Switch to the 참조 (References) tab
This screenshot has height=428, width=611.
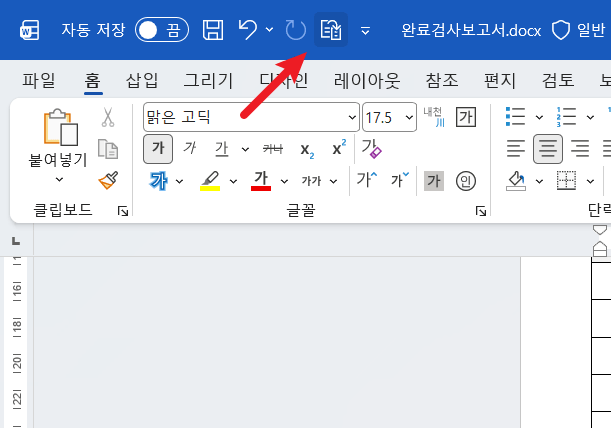pos(441,80)
